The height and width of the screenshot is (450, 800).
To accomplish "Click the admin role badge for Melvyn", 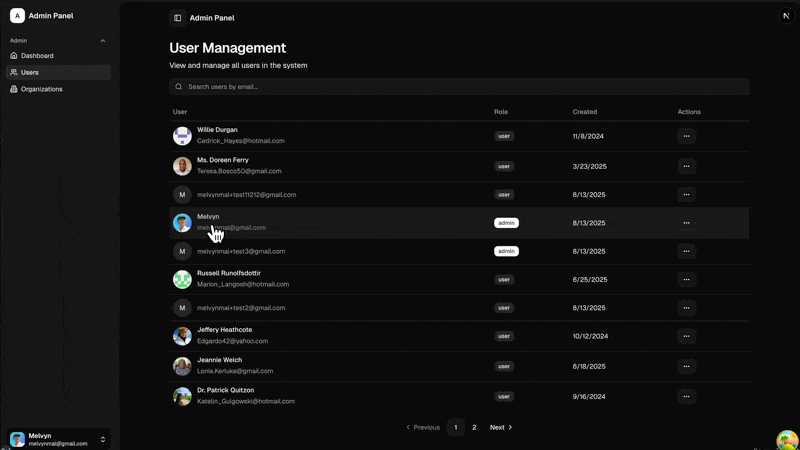I will (506, 223).
